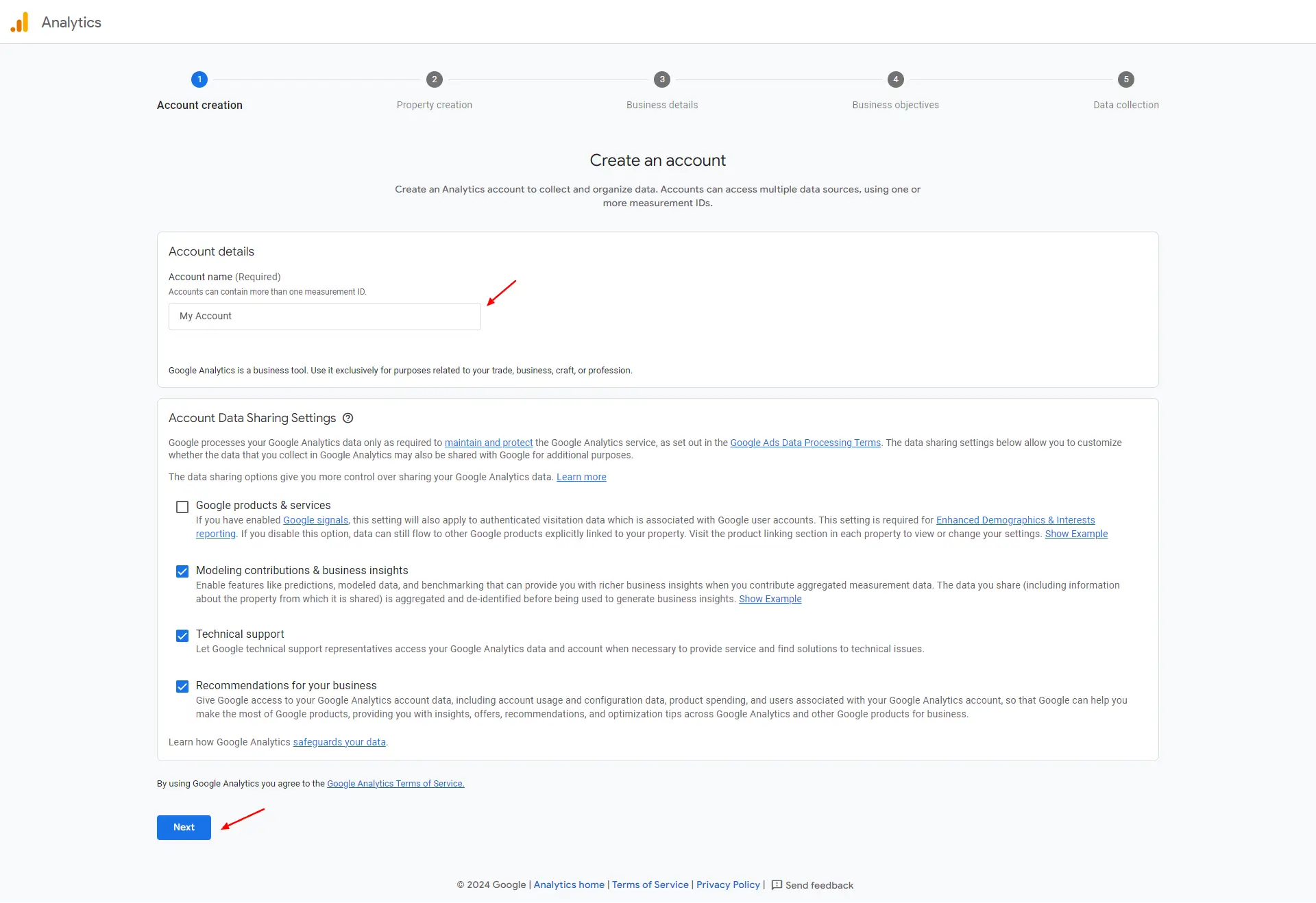Select step 3 Business details circle
Viewport: 1316px width, 903px height.
[662, 79]
